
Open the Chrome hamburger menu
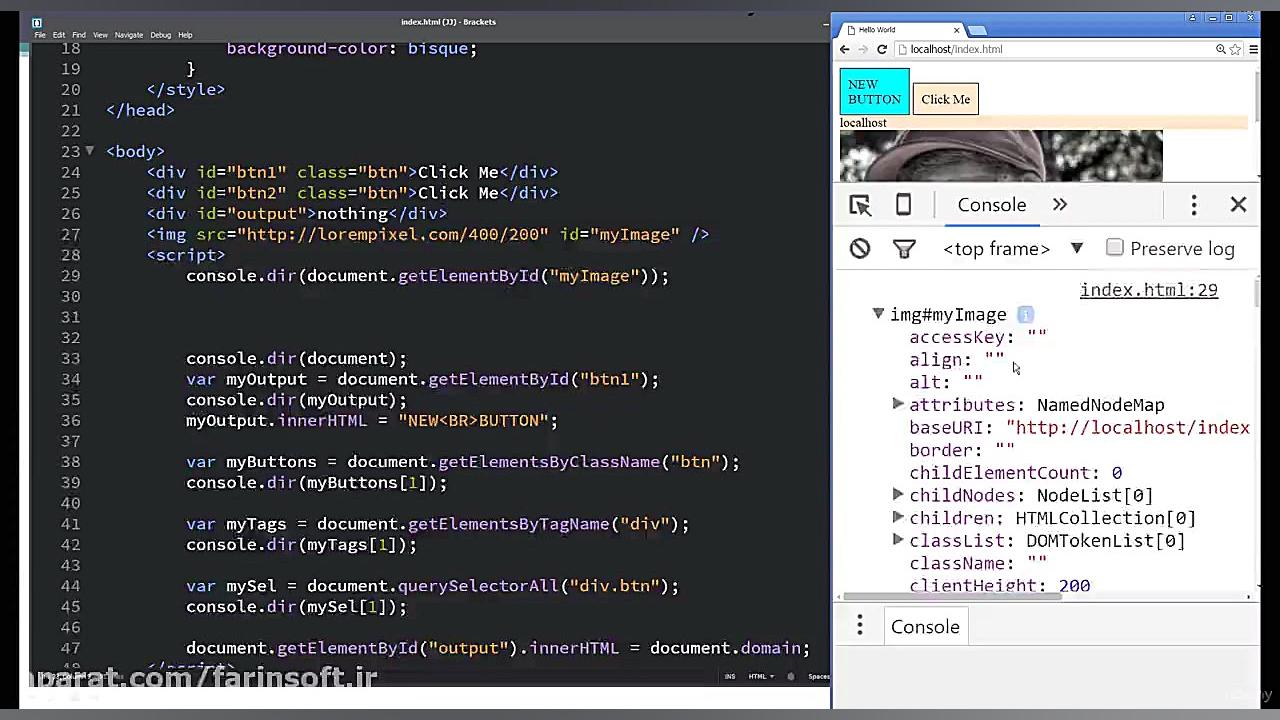point(1253,49)
